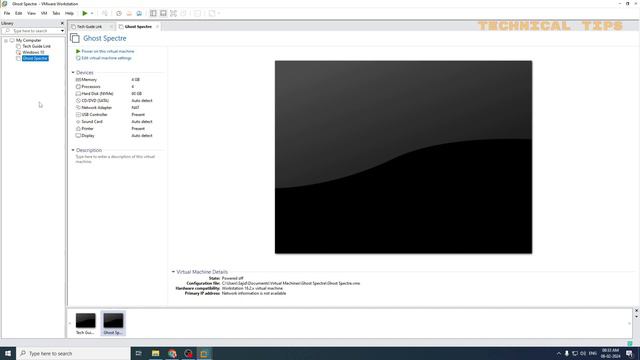Select the Ghost Spectre thumbnail in bottom bar
The width and height of the screenshot is (640, 360).
pyautogui.click(x=113, y=323)
